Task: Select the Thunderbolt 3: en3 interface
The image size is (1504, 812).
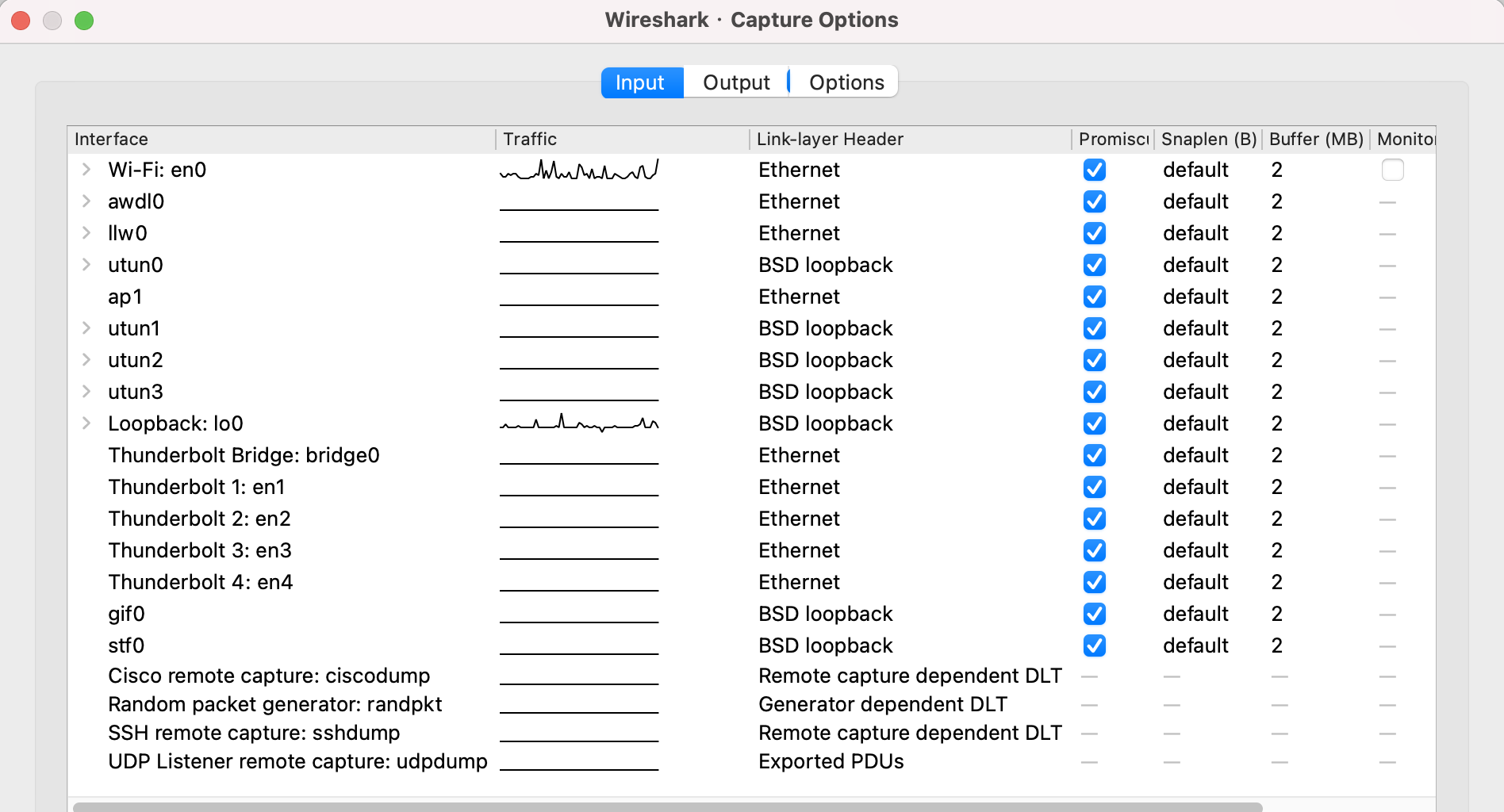Action: [200, 550]
